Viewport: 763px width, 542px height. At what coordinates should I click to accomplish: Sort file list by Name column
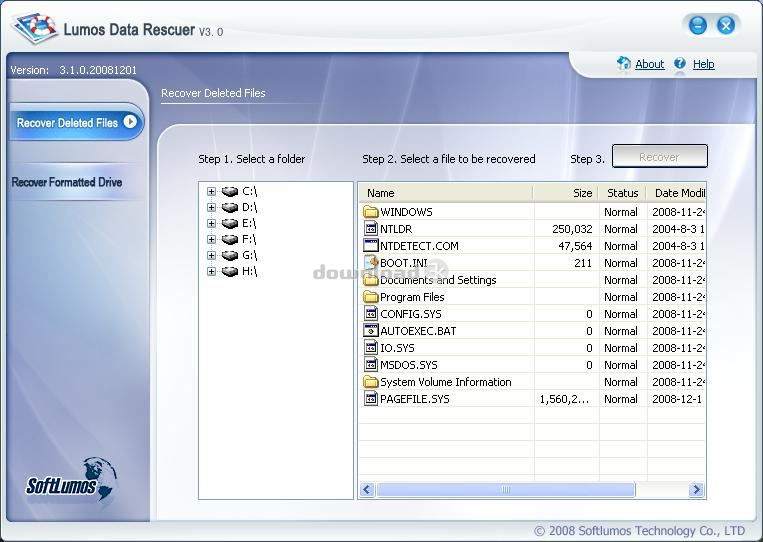click(x=446, y=193)
